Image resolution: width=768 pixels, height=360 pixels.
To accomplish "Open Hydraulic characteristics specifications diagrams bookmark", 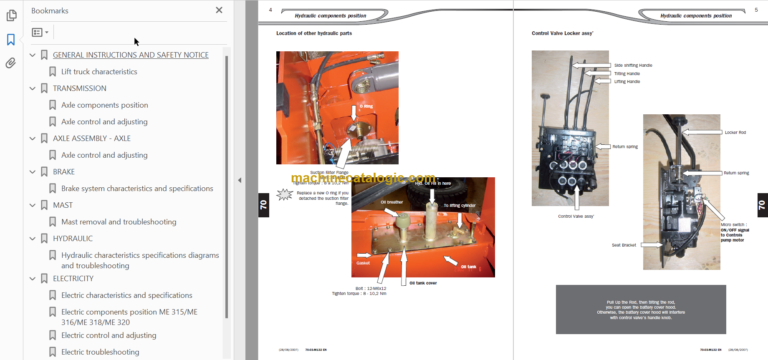I will pos(140,260).
